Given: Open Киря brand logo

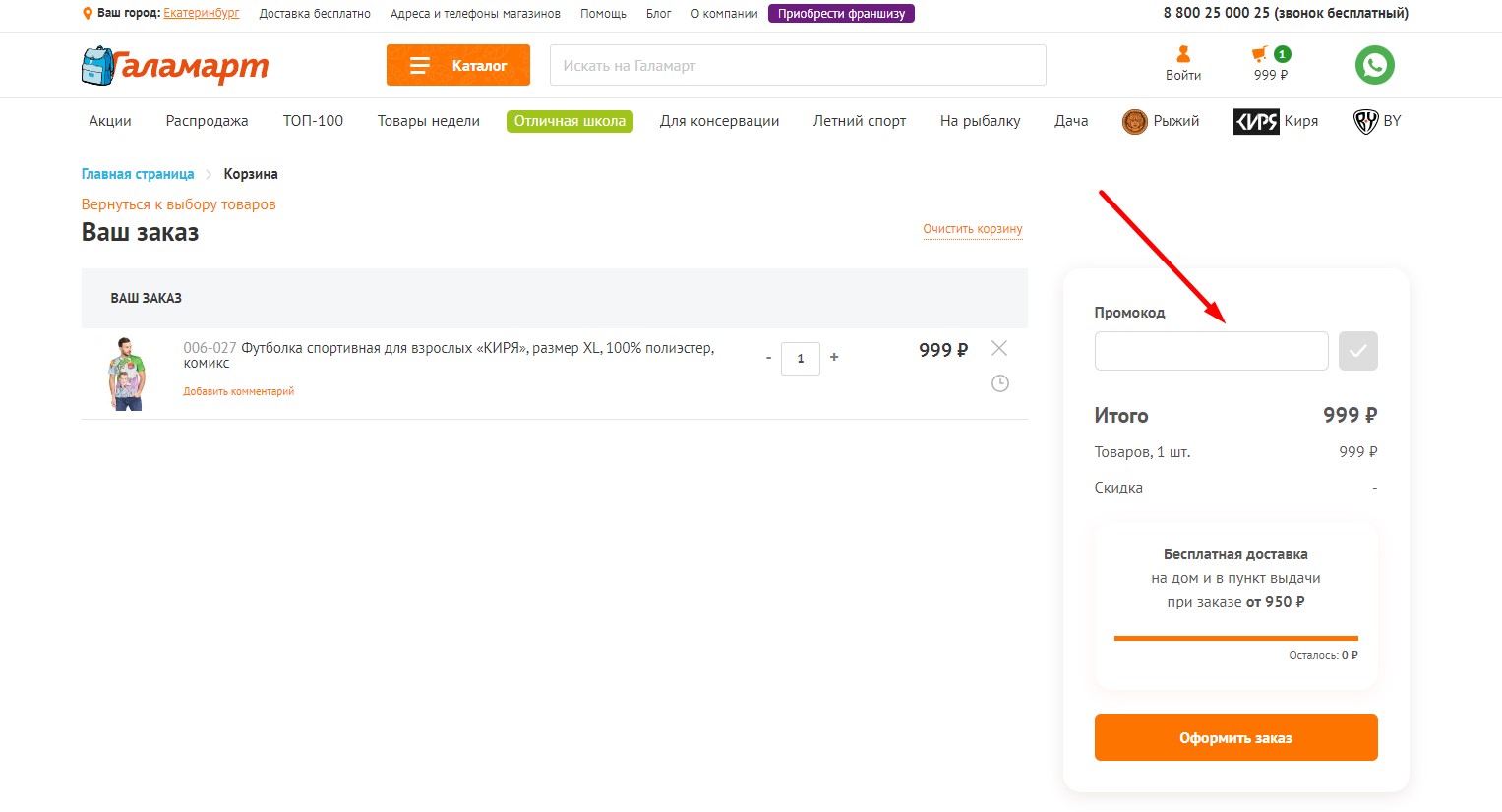Looking at the screenshot, I should 1276,121.
